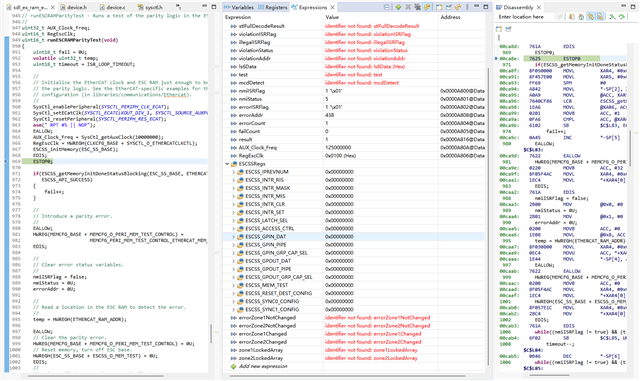The height and width of the screenshot is (381, 640).
Task: Click Home icon in Disassembly toolbar
Action: coord(581,17)
